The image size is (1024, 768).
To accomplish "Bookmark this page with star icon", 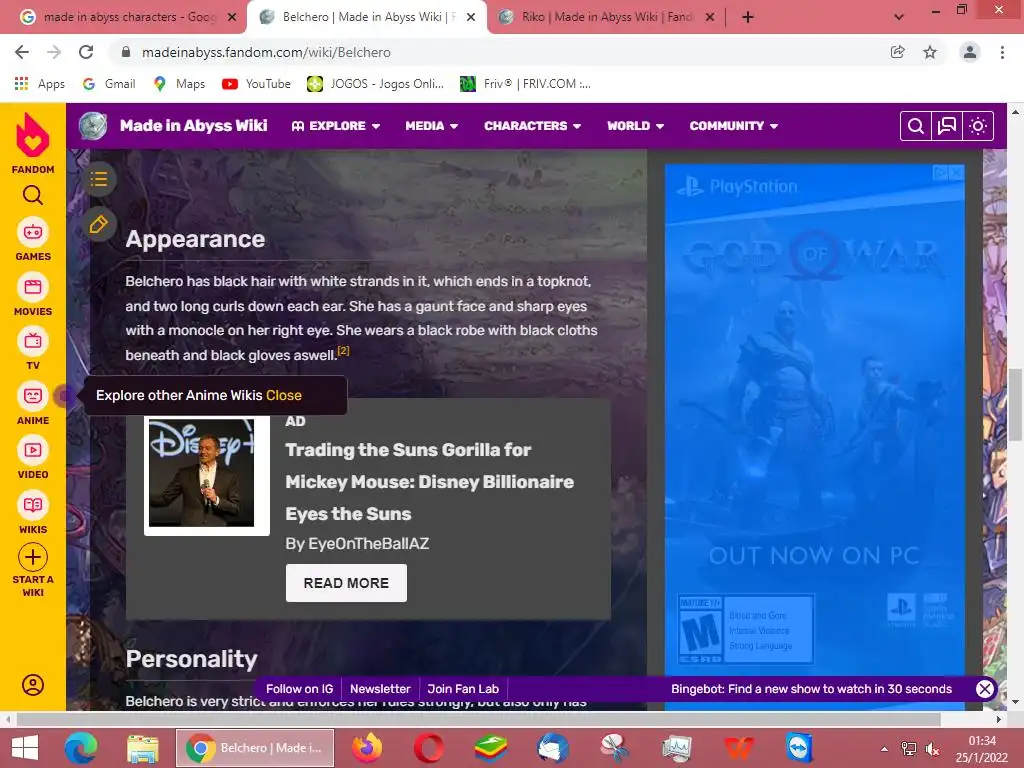I will (930, 52).
